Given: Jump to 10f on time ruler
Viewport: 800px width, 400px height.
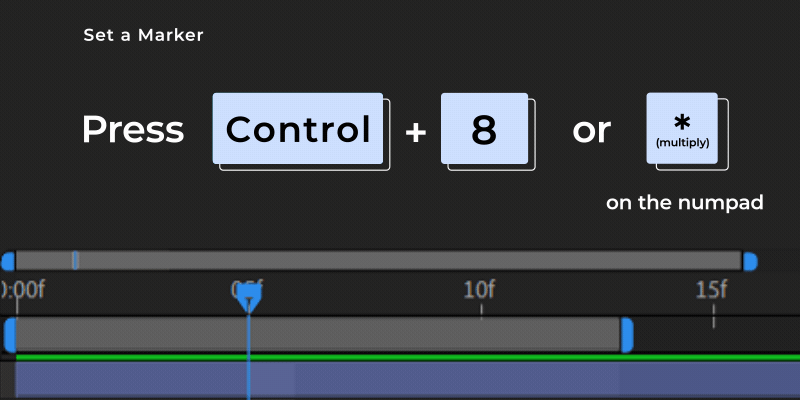Looking at the screenshot, I should tap(480, 290).
